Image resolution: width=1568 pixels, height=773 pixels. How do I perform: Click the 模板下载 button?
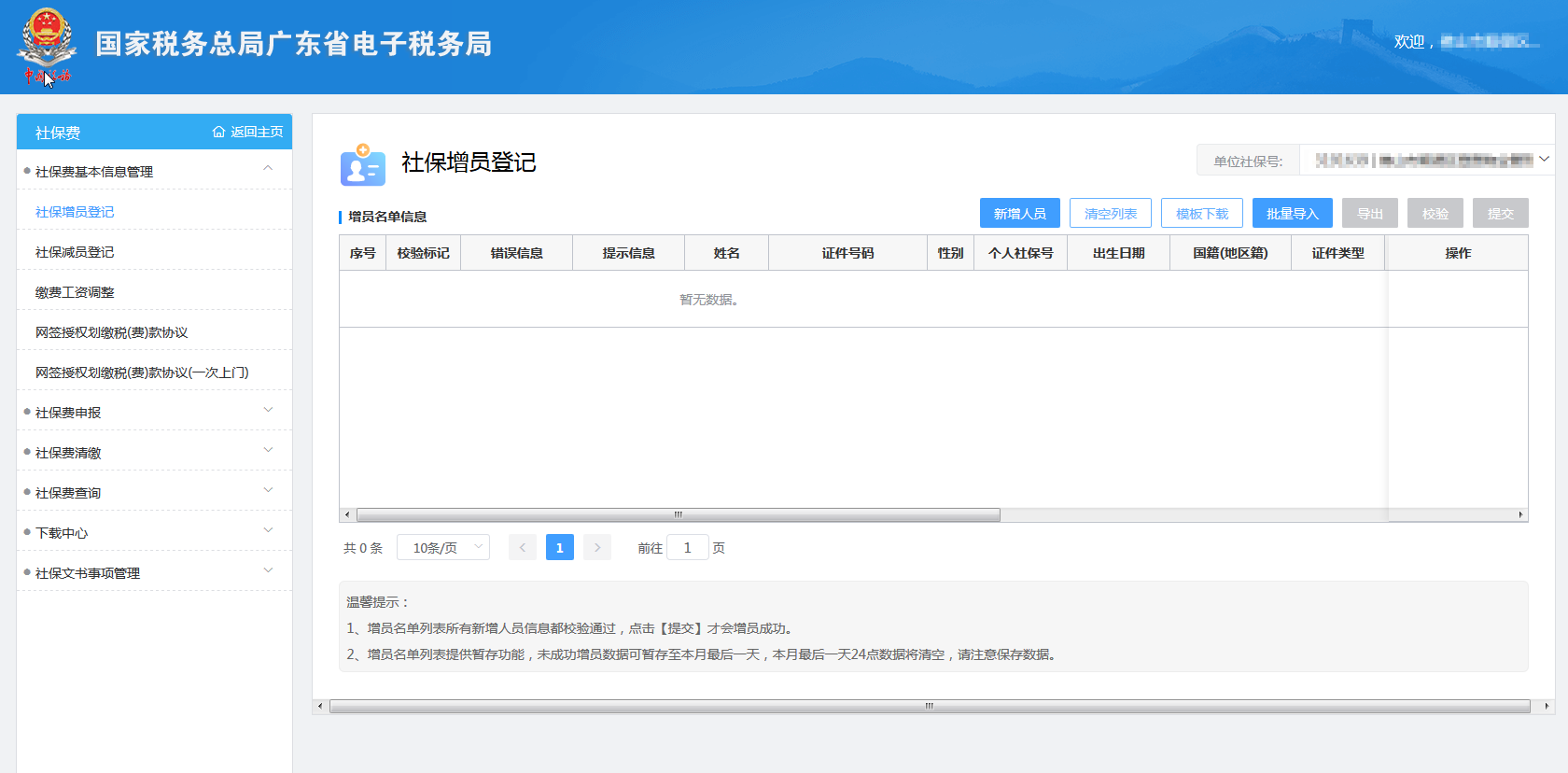1201,214
